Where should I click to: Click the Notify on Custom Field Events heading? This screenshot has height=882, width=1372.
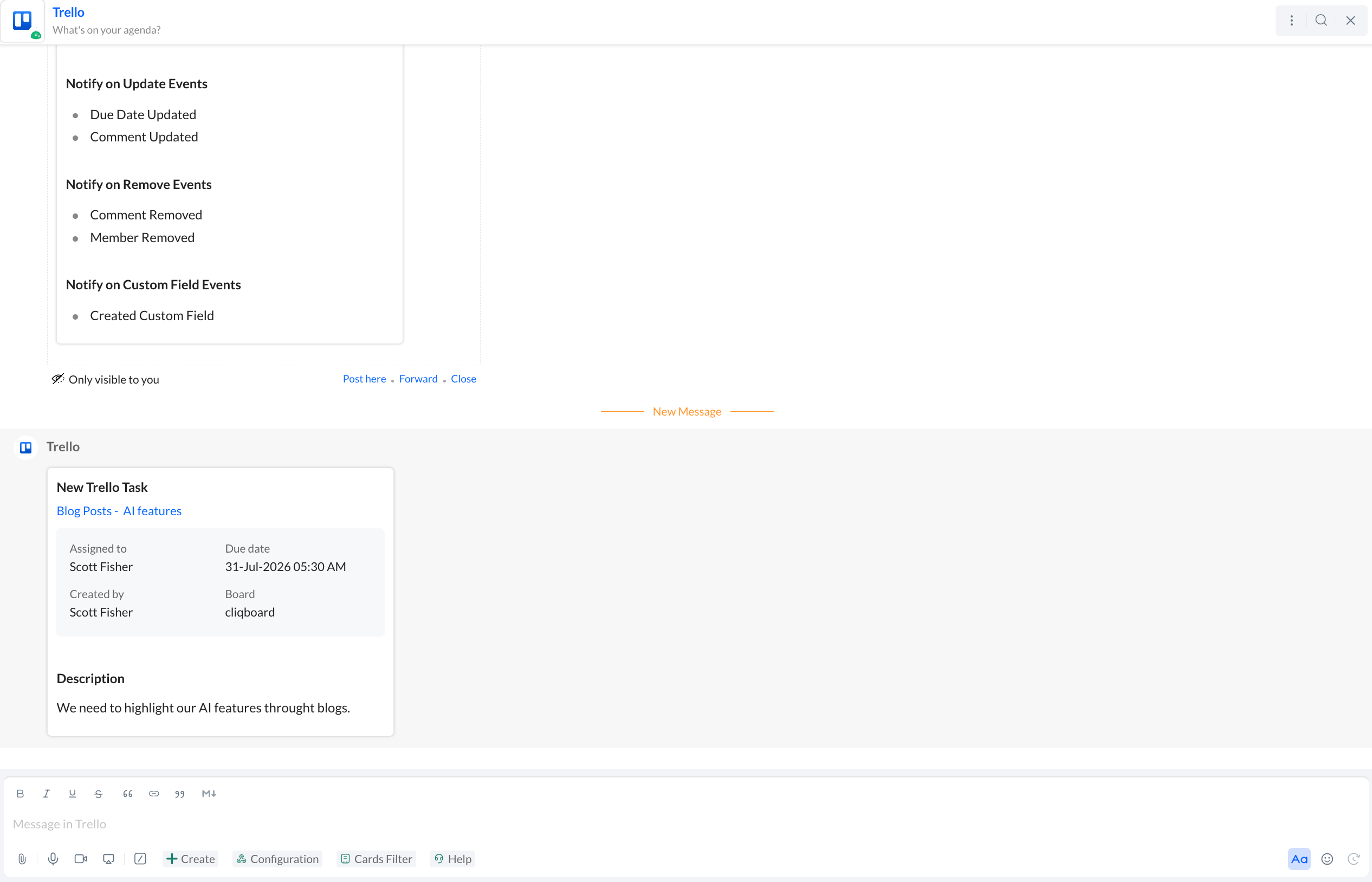pos(153,284)
